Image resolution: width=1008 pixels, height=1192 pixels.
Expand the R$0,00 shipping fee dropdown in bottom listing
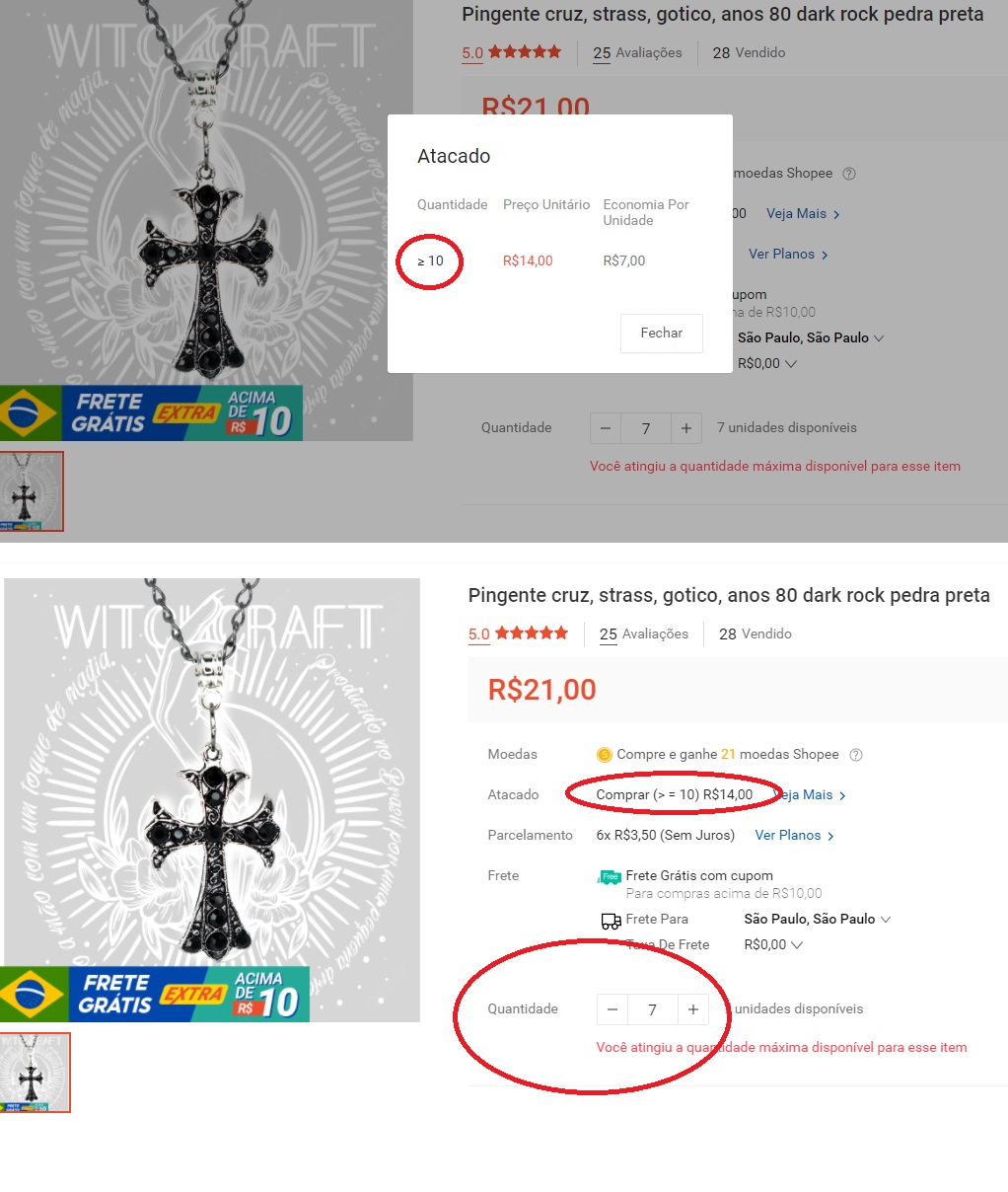coord(773,944)
